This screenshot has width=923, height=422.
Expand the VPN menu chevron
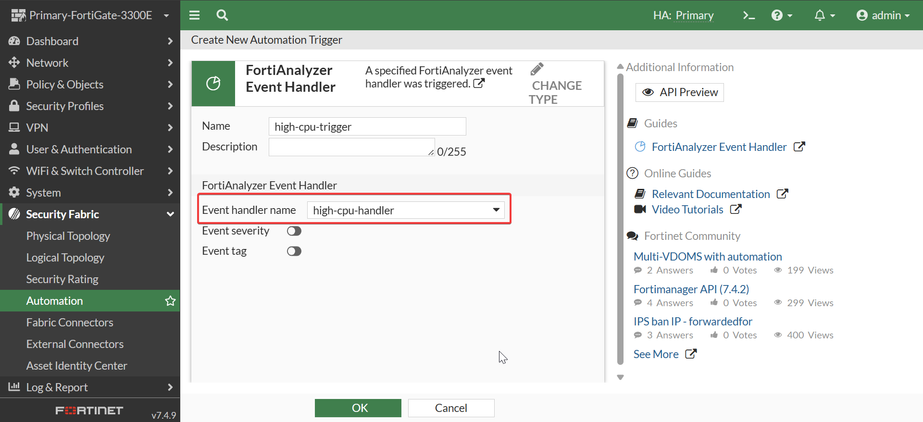click(170, 128)
